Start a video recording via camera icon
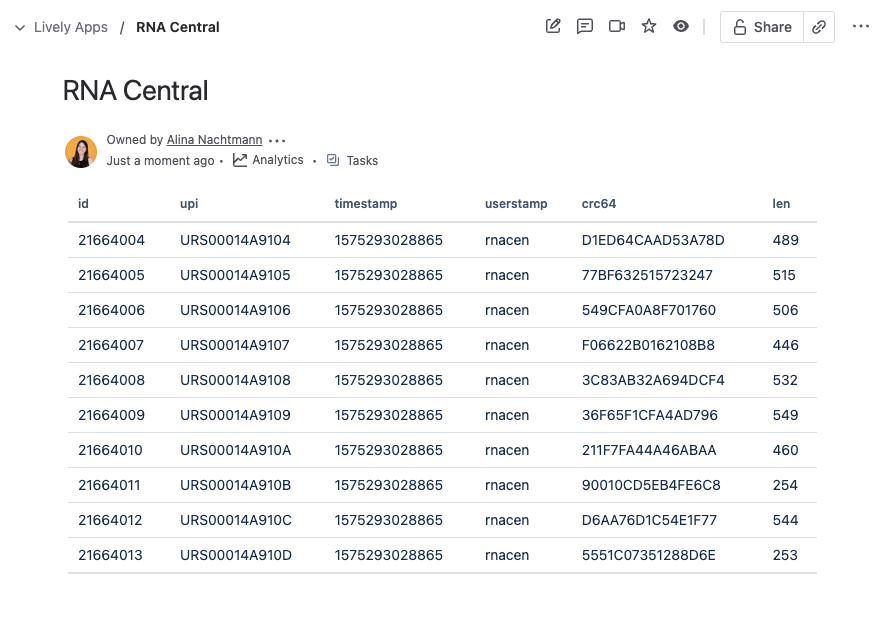880x629 pixels. pyautogui.click(x=617, y=27)
